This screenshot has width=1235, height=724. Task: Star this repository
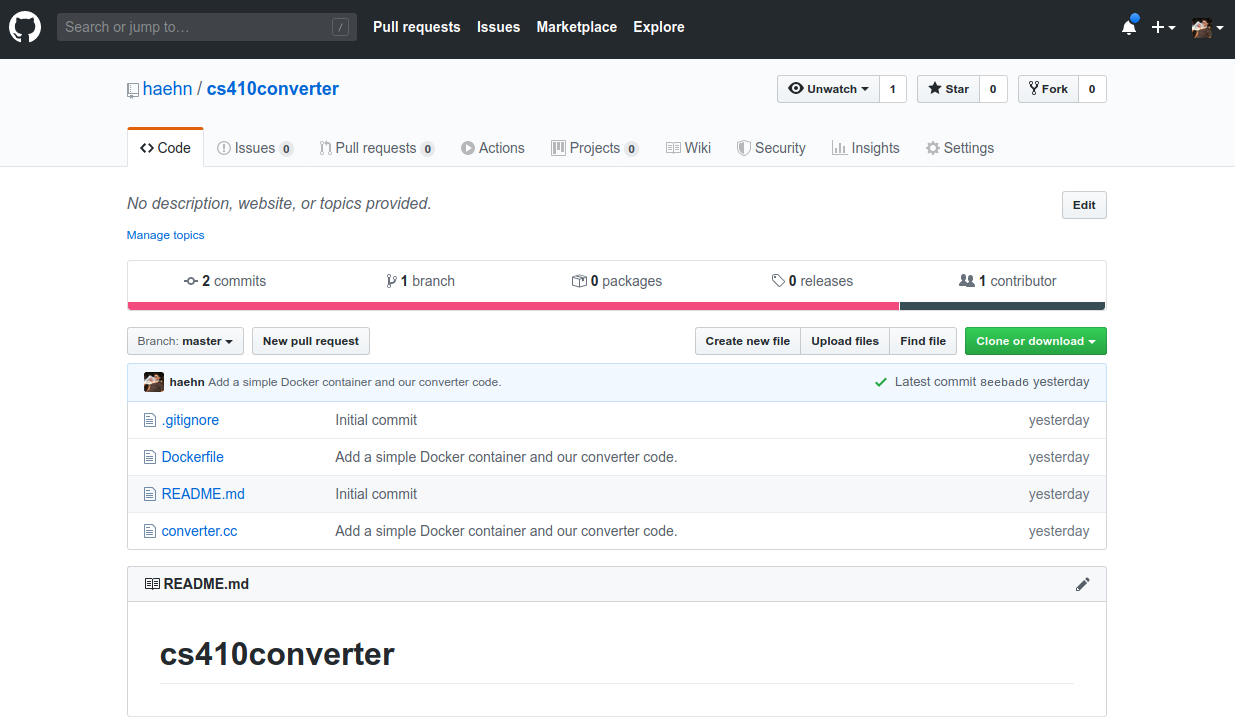[948, 89]
